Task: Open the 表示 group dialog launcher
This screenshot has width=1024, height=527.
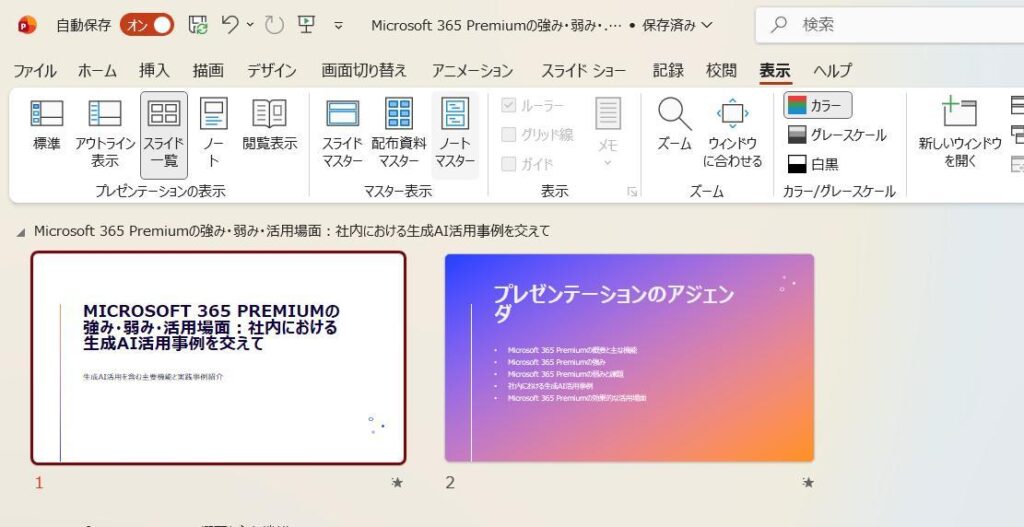Action: (x=632, y=191)
